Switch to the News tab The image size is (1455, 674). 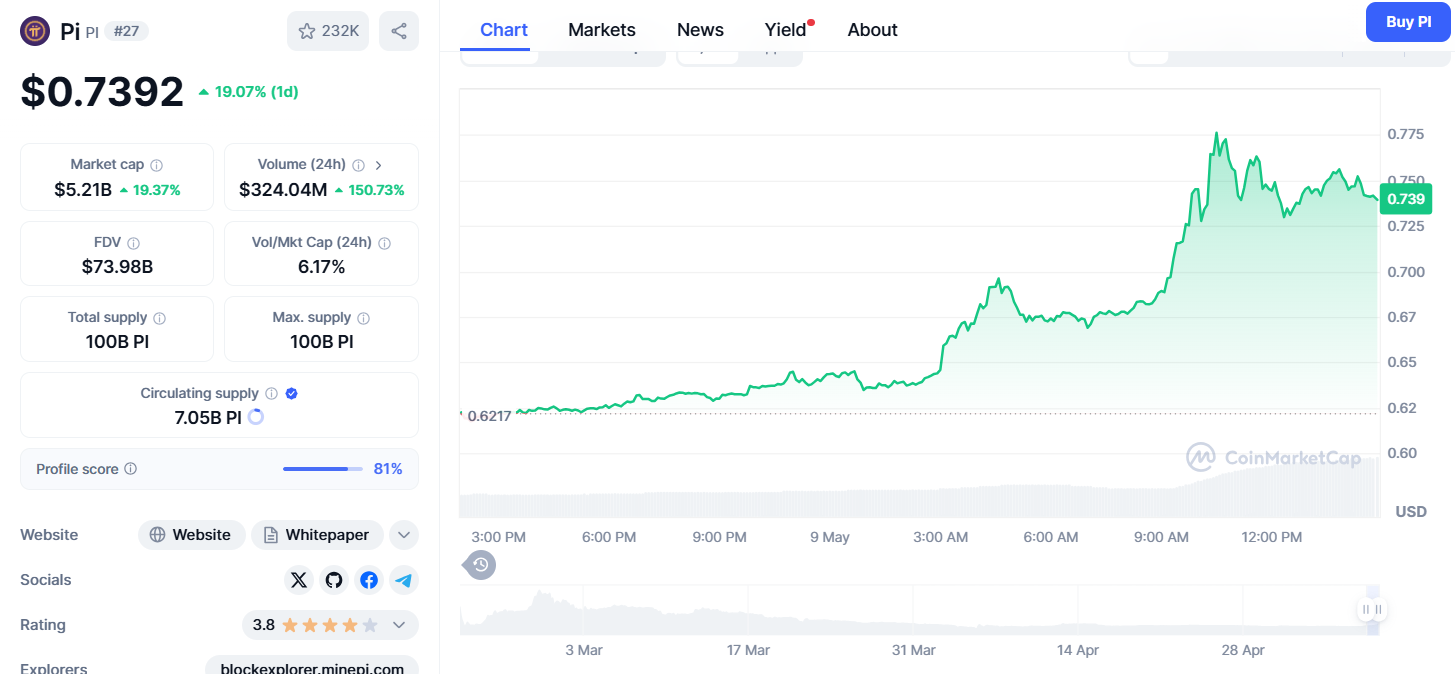click(700, 30)
